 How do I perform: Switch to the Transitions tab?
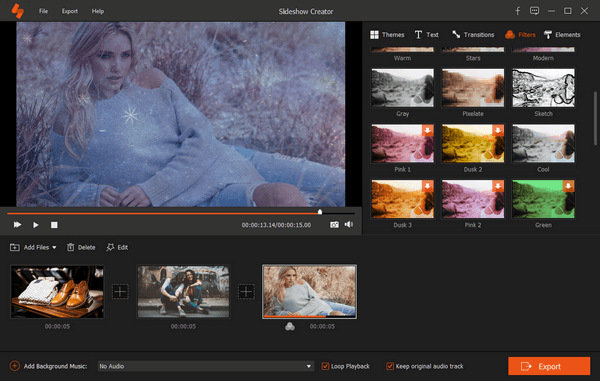click(x=473, y=34)
